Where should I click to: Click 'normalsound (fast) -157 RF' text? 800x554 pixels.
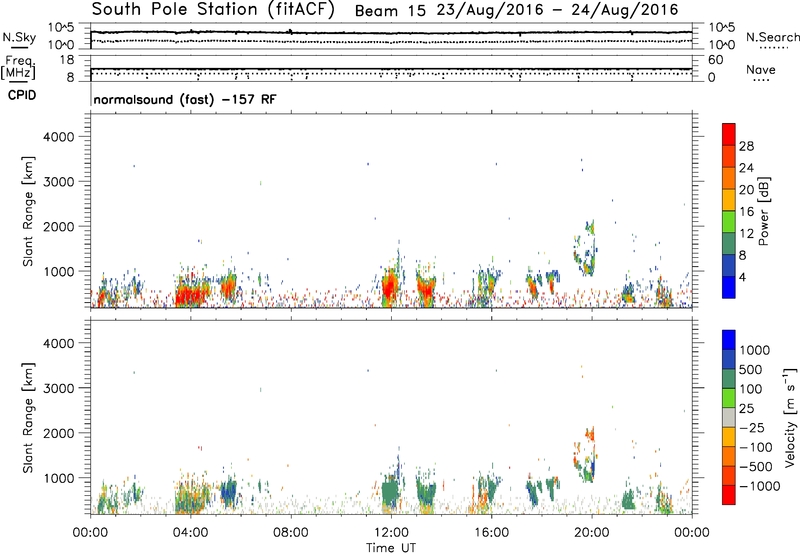[185, 99]
